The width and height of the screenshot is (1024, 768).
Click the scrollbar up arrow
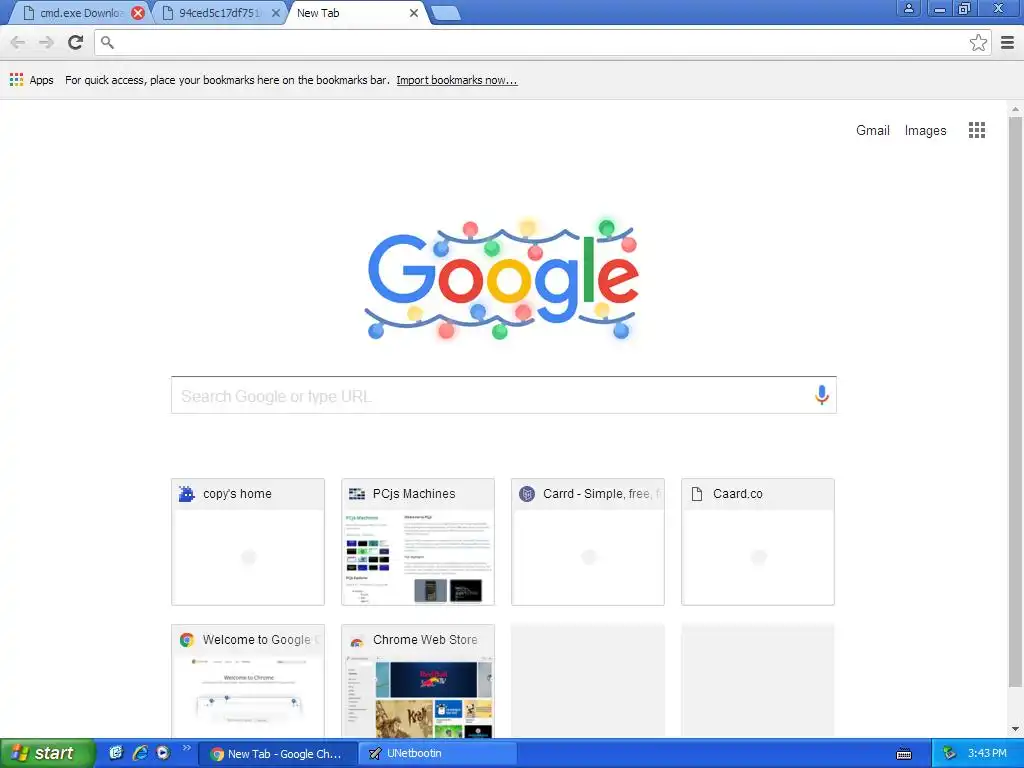click(x=1015, y=109)
